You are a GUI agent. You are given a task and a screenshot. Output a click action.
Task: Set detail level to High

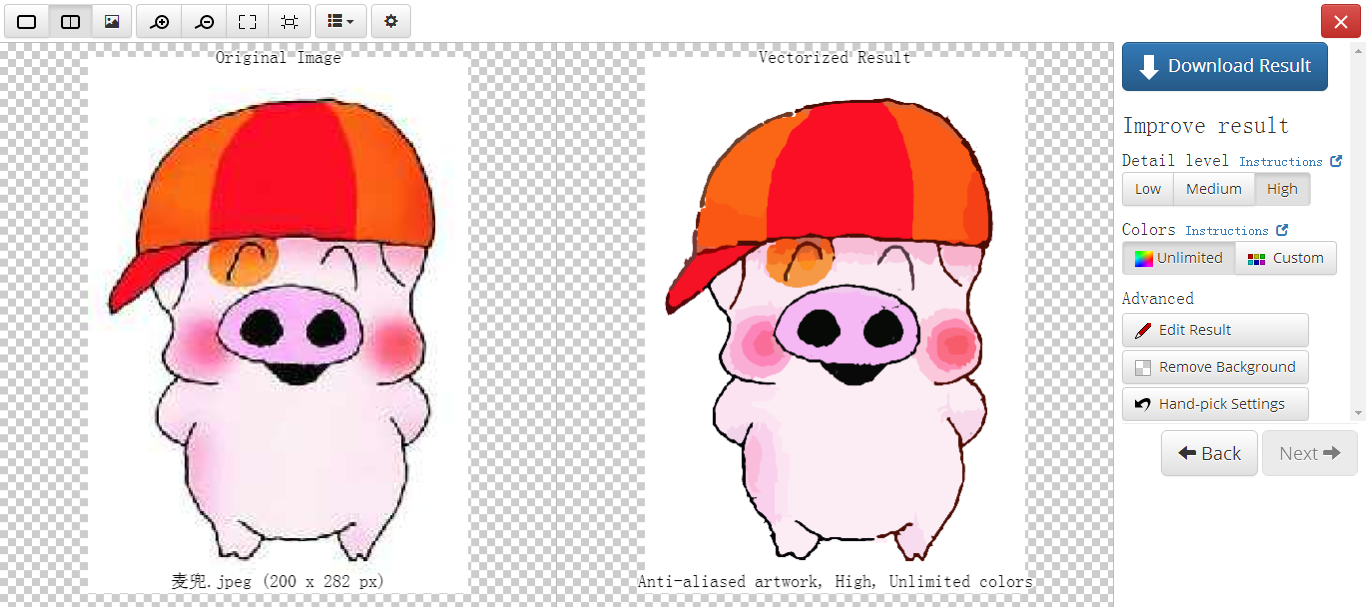coord(1281,189)
